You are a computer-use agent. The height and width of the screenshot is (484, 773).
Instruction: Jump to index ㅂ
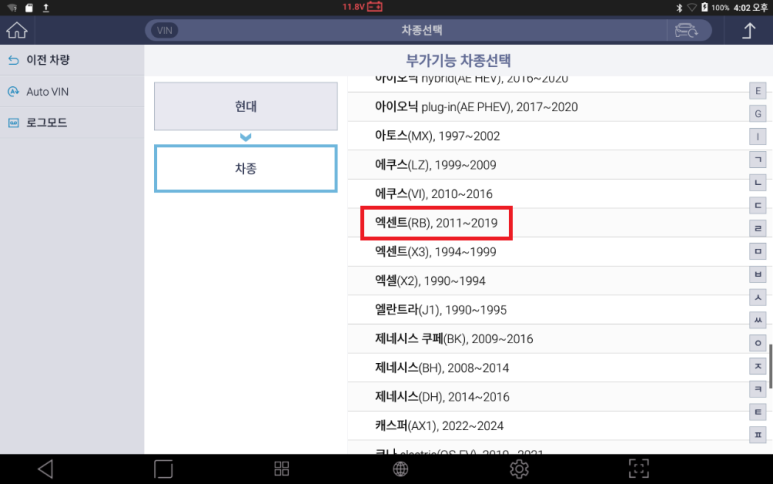click(758, 274)
